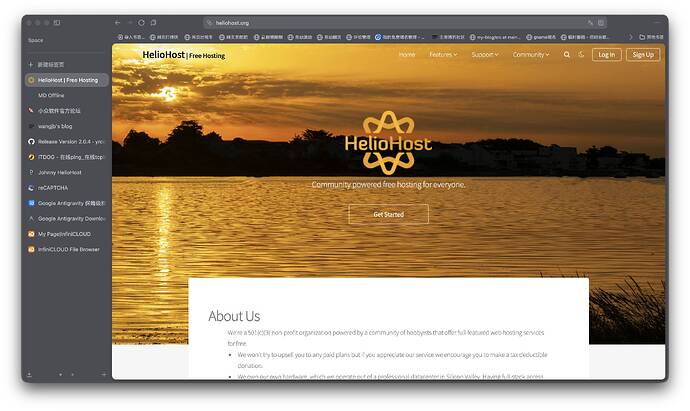Select the HelioHost | Free Hosting sidebar tab

[67, 80]
